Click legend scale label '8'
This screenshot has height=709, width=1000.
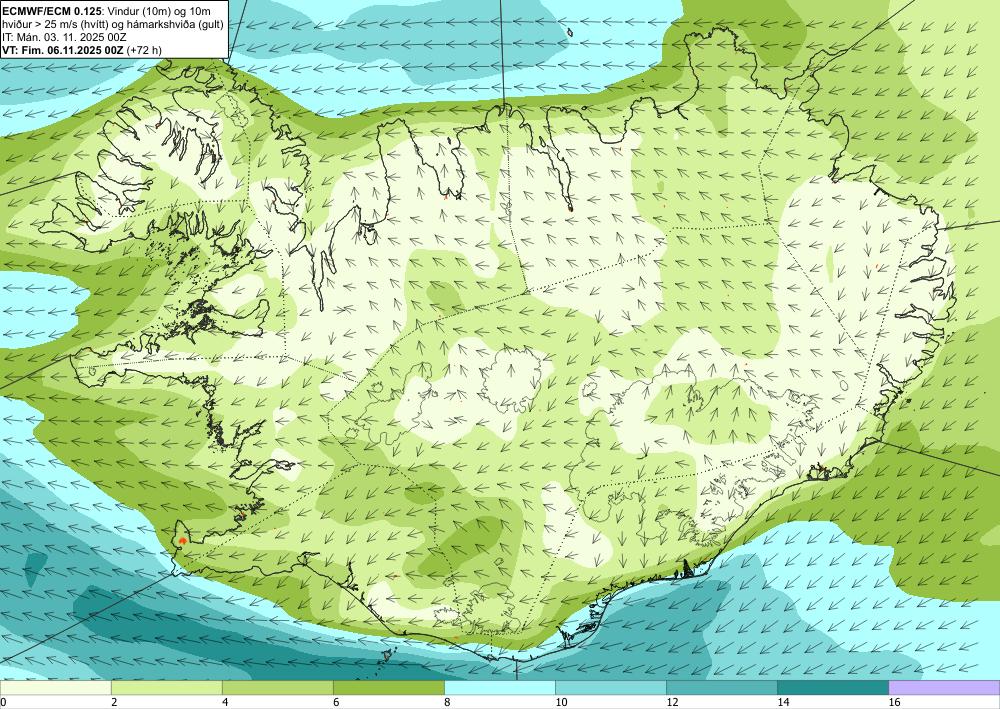coord(447,703)
